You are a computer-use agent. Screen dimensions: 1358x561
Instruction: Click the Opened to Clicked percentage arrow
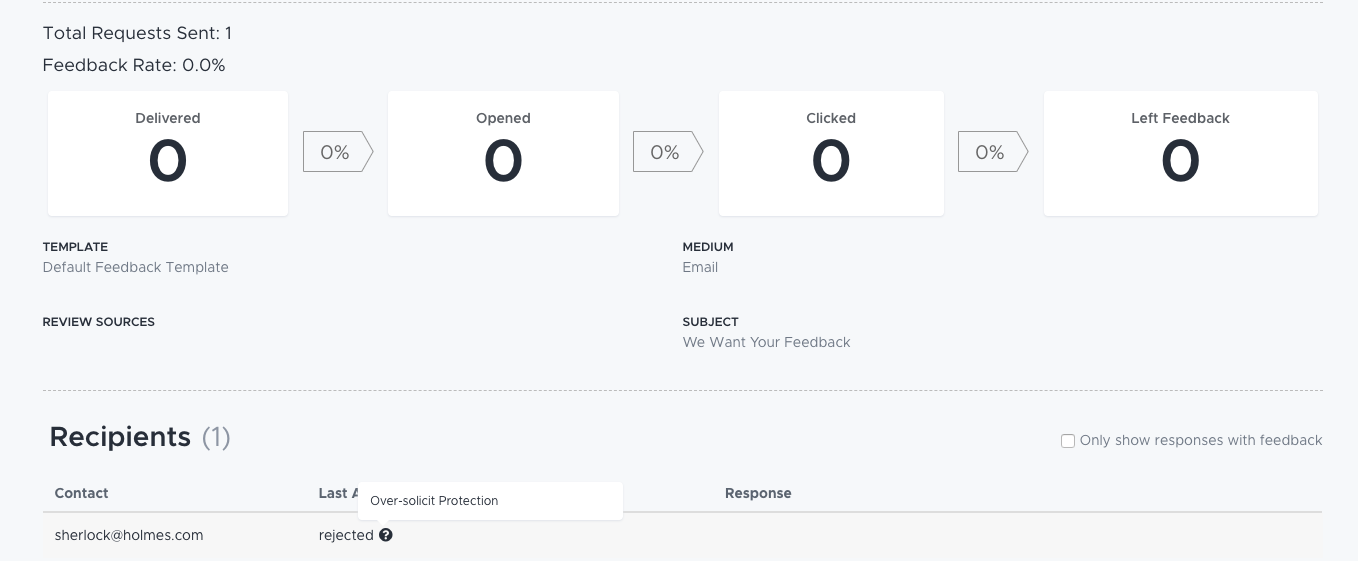pos(668,153)
